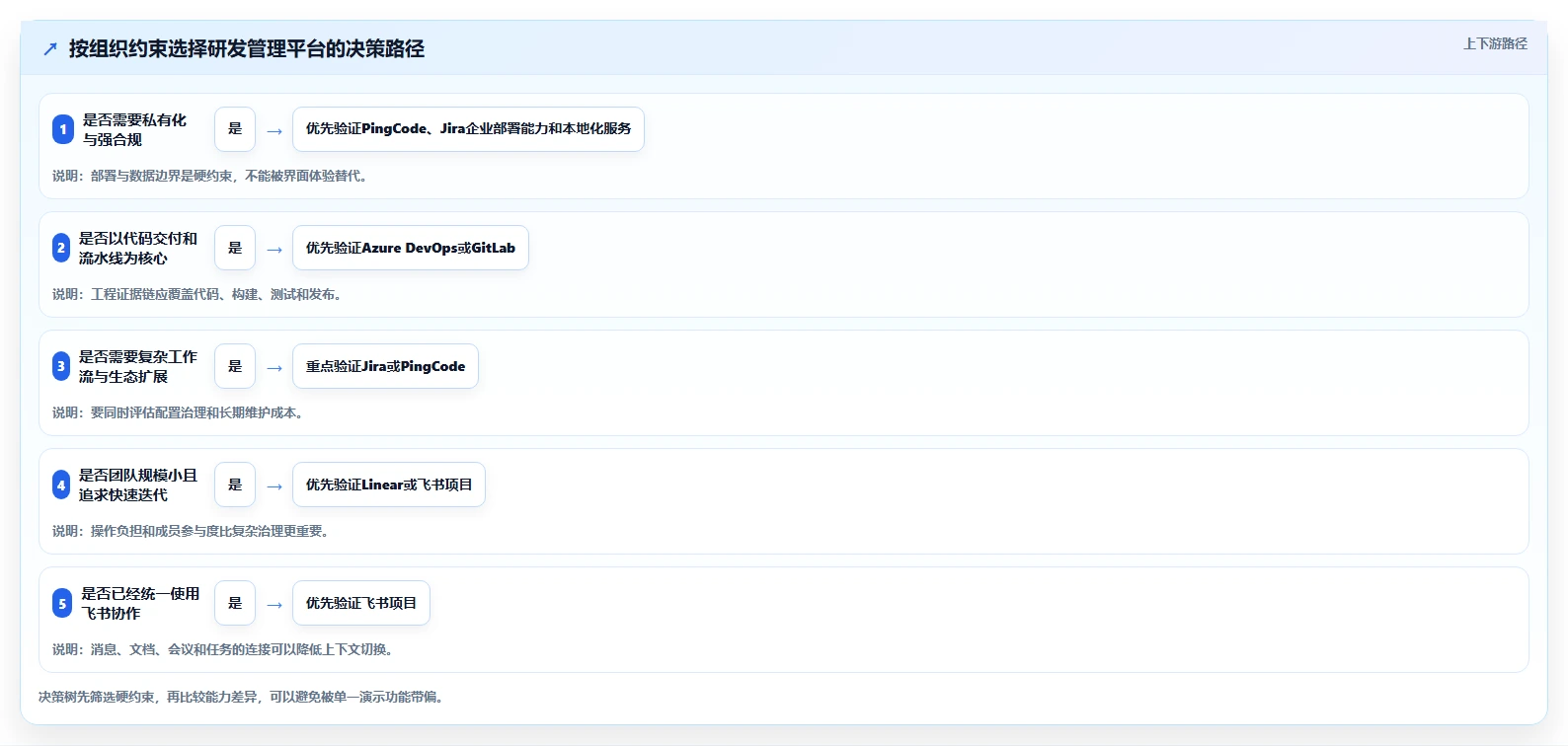Select the 是 box for 复杂工作流与生态扩展

click(x=235, y=366)
